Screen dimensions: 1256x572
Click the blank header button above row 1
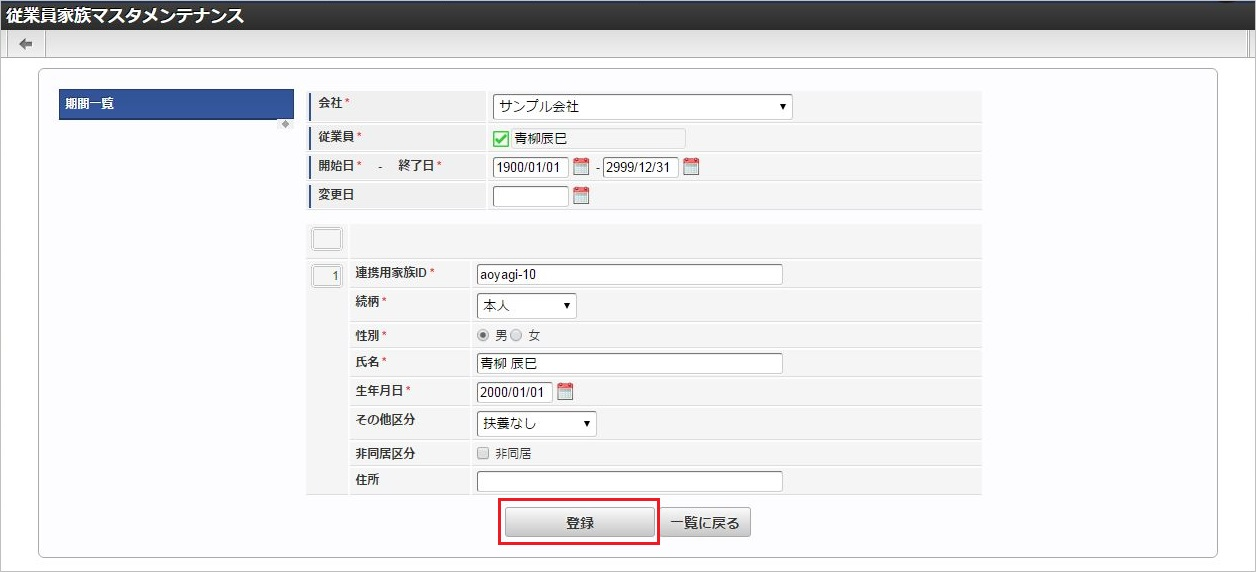(x=327, y=239)
